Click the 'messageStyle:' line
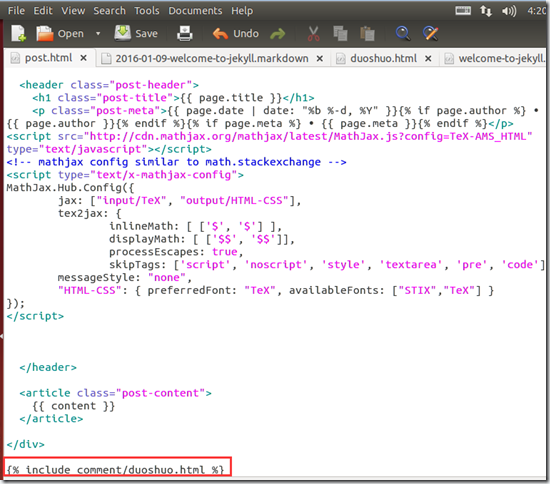 [125, 277]
